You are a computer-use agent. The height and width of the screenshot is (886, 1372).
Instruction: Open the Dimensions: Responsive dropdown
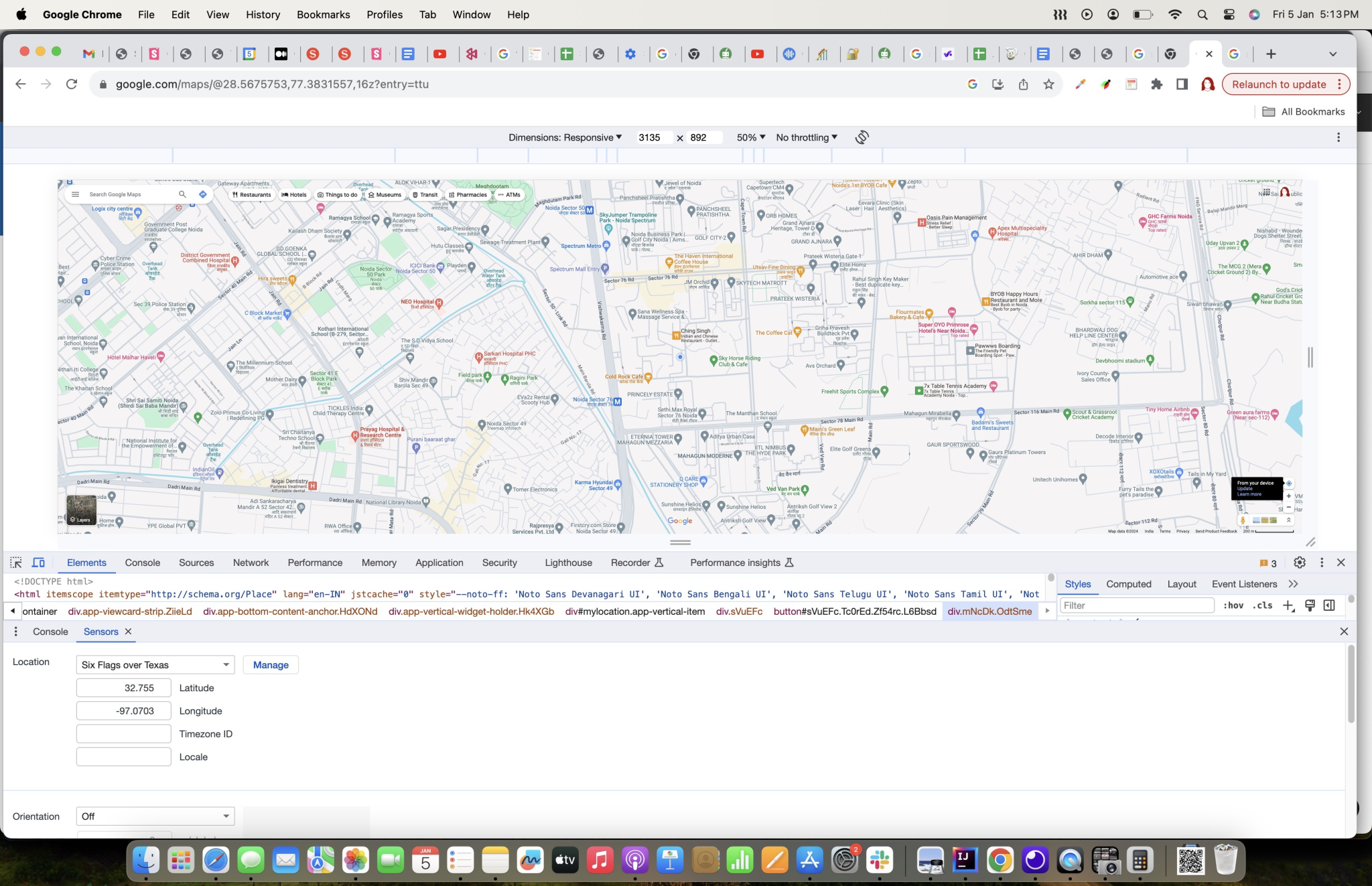(565, 137)
